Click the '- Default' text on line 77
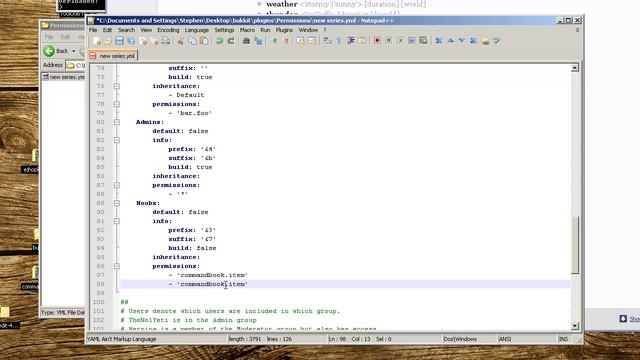Image resolution: width=640 pixels, height=360 pixels. (x=186, y=95)
